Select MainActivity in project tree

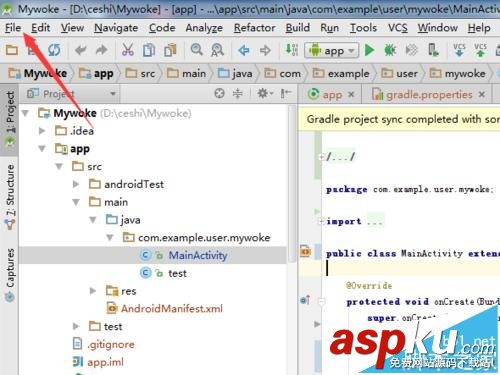click(153, 255)
